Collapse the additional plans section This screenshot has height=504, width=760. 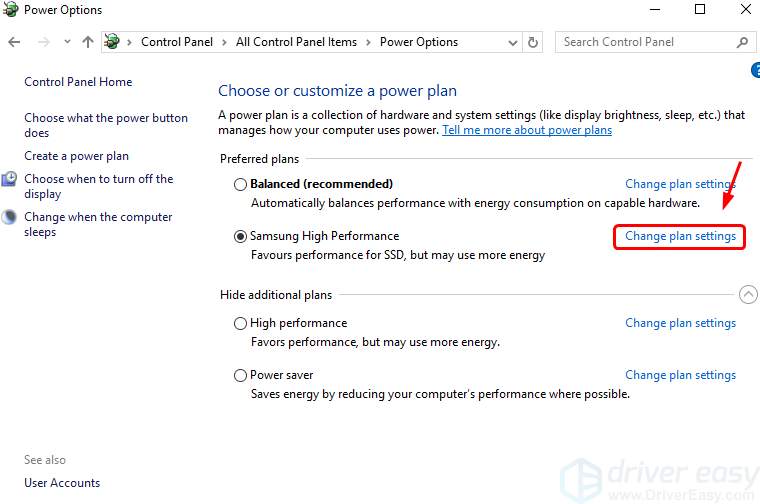coord(748,294)
